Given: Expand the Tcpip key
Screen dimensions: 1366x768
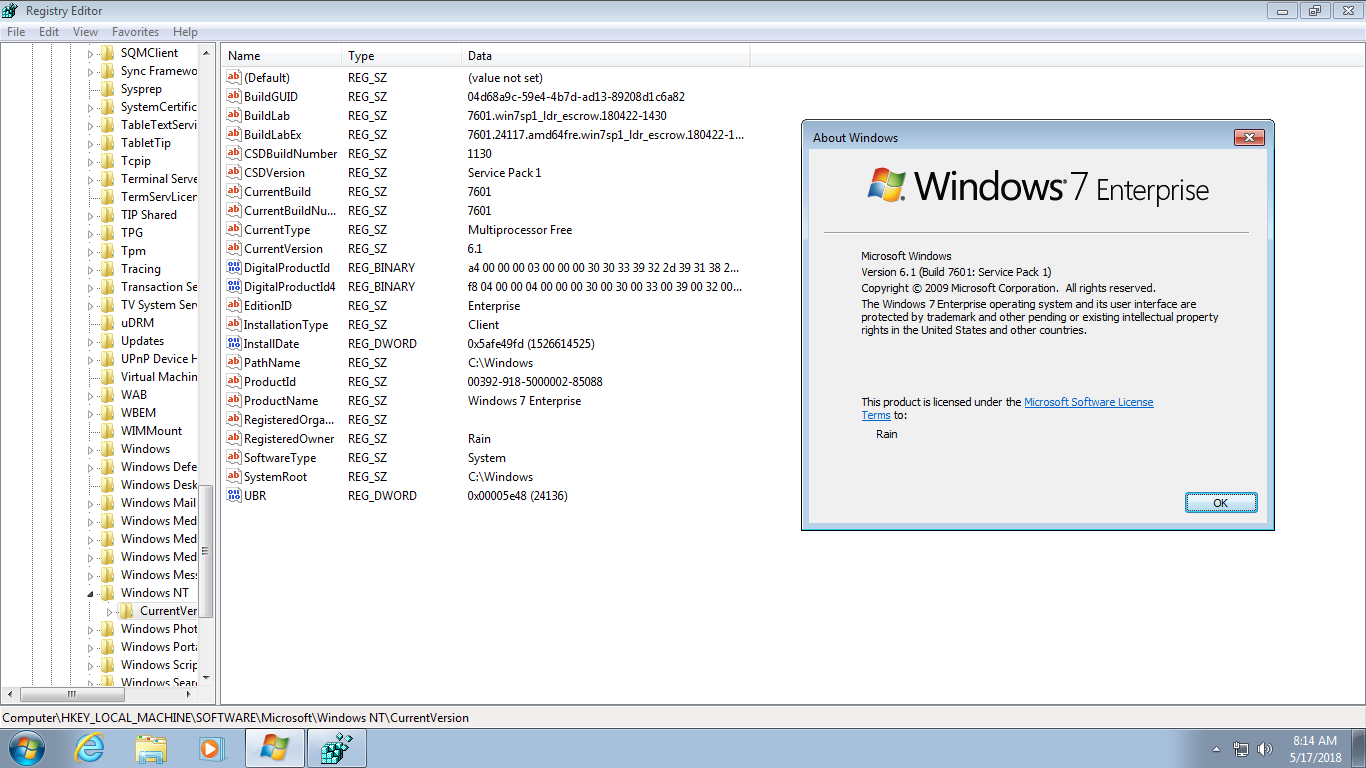Looking at the screenshot, I should [x=90, y=161].
